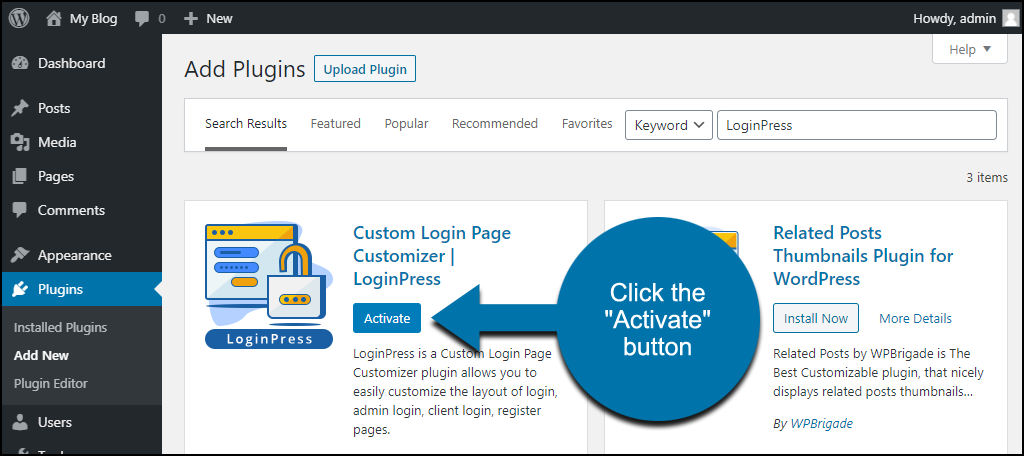Open the WPBrigade author link
The width and height of the screenshot is (1024, 456).
pyautogui.click(x=822, y=423)
